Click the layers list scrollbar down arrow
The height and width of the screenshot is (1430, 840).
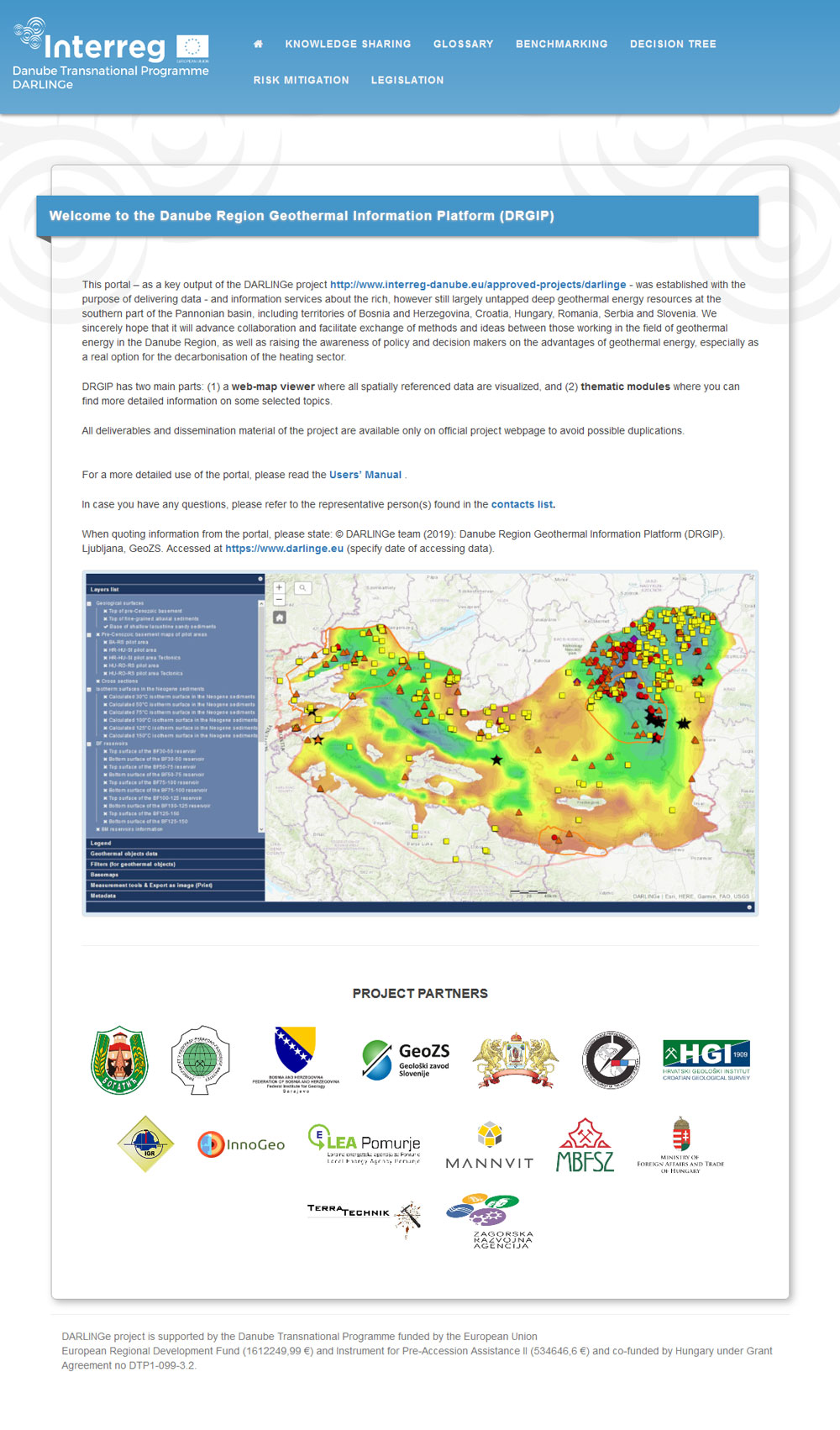pos(261,829)
